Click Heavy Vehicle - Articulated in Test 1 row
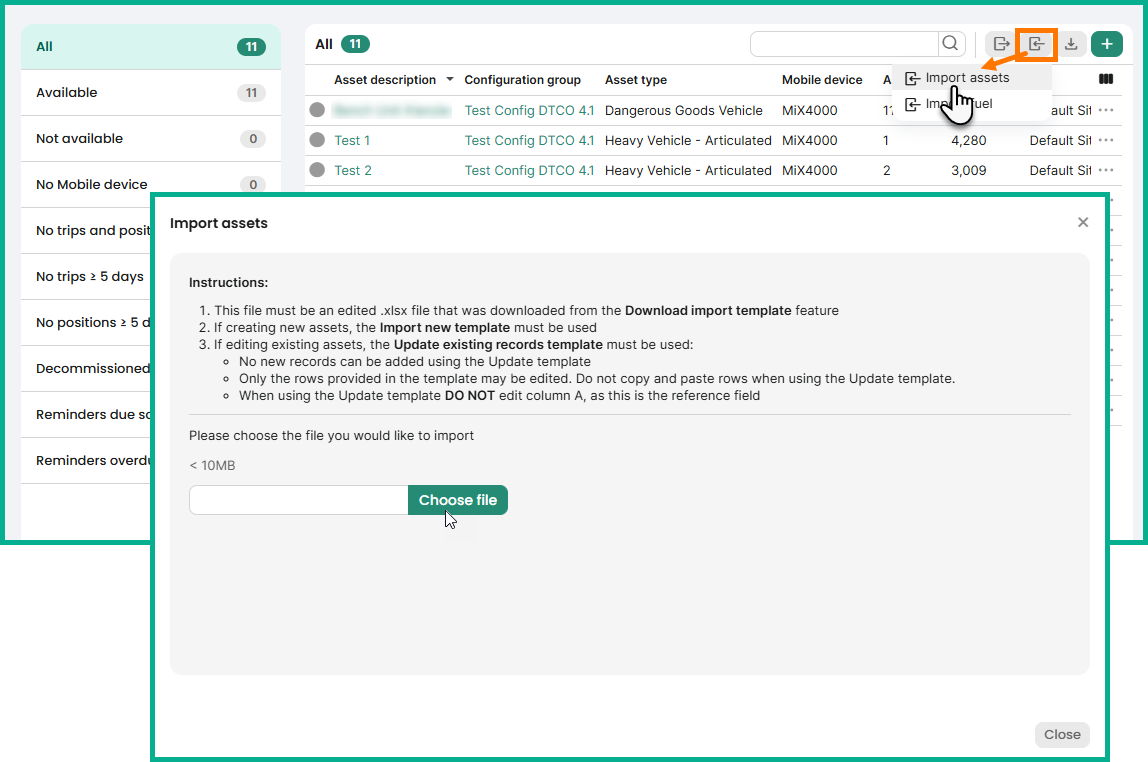The image size is (1148, 762). (687, 141)
